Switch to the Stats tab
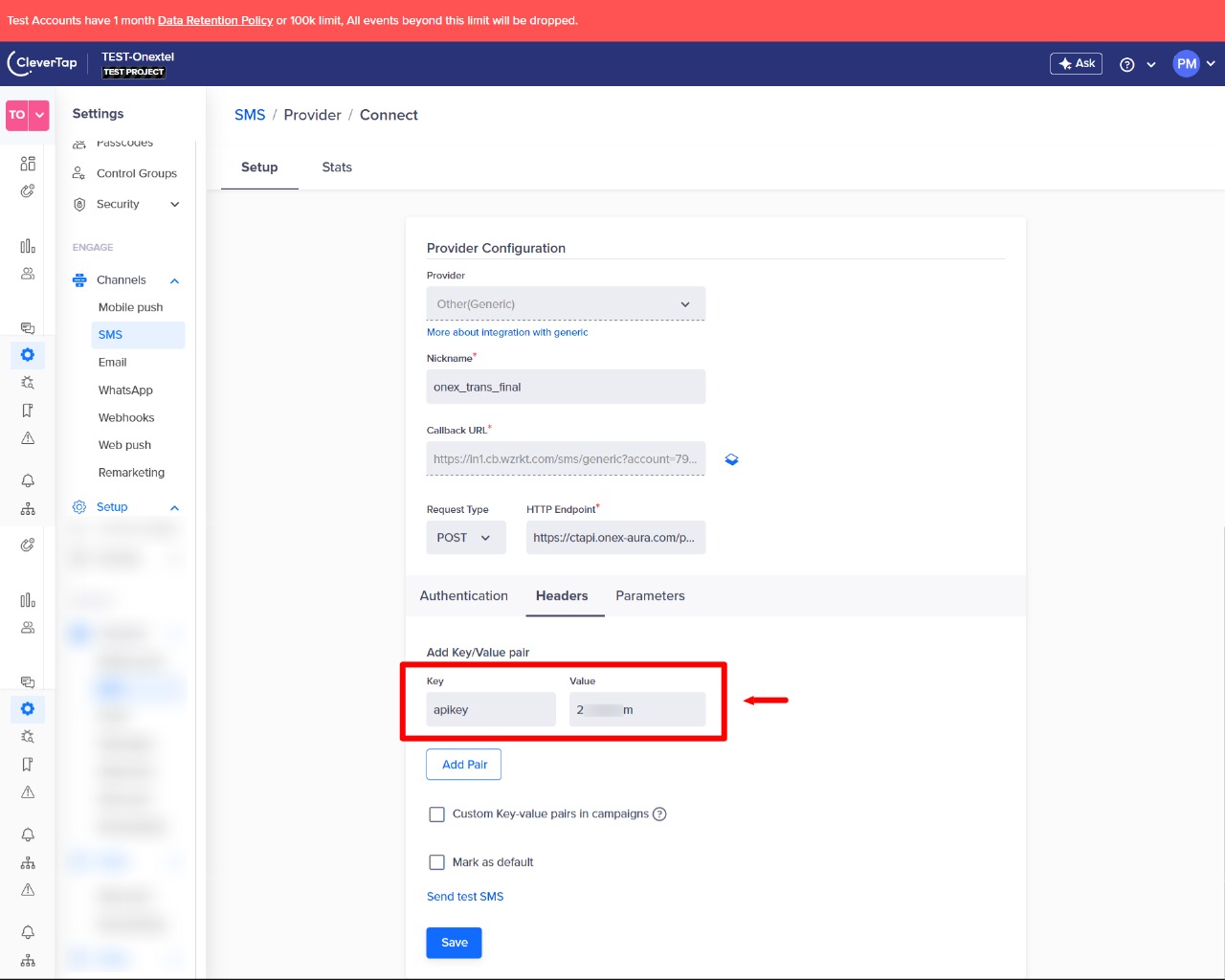 (x=337, y=167)
